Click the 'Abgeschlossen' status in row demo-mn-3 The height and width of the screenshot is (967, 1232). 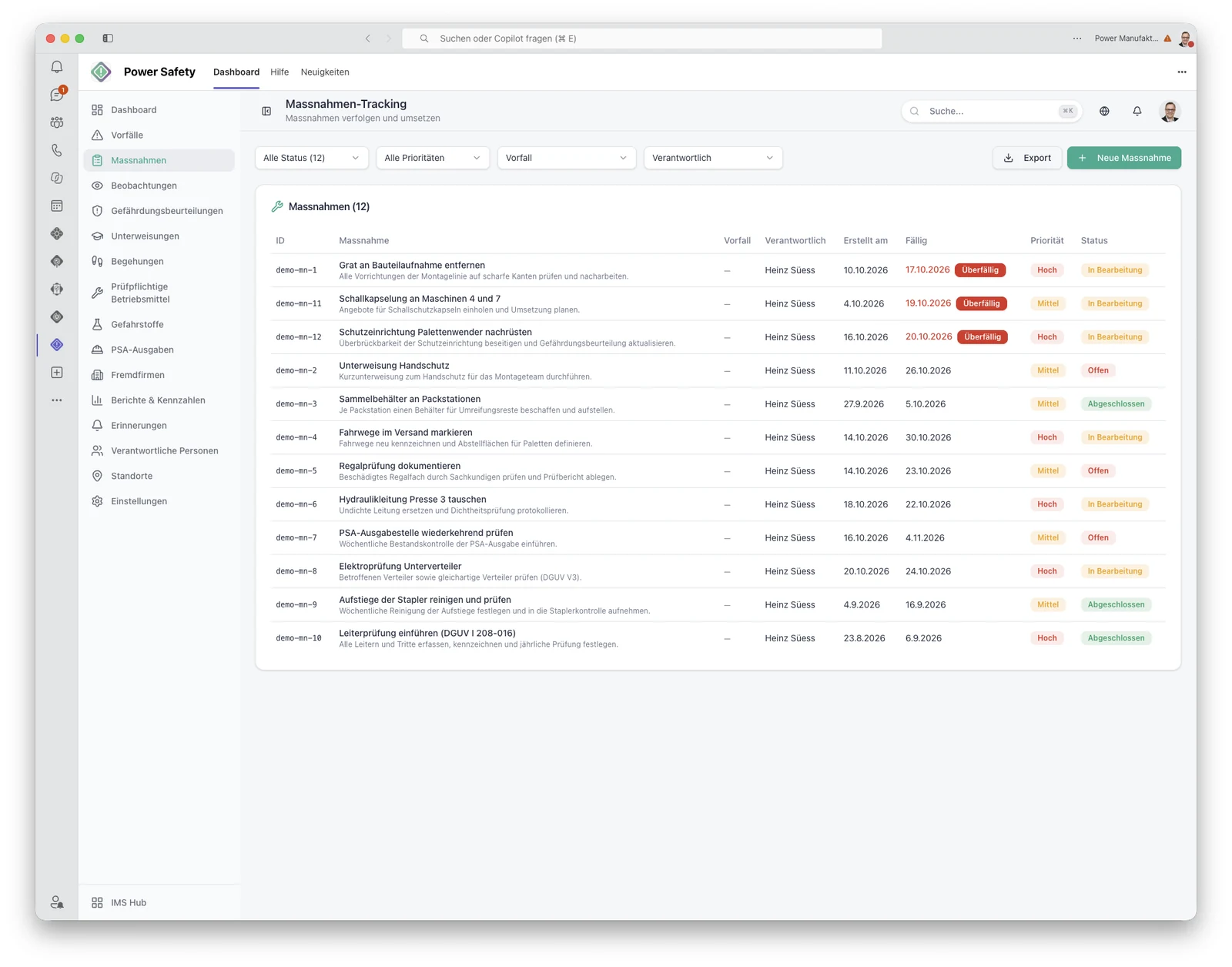coord(1116,404)
